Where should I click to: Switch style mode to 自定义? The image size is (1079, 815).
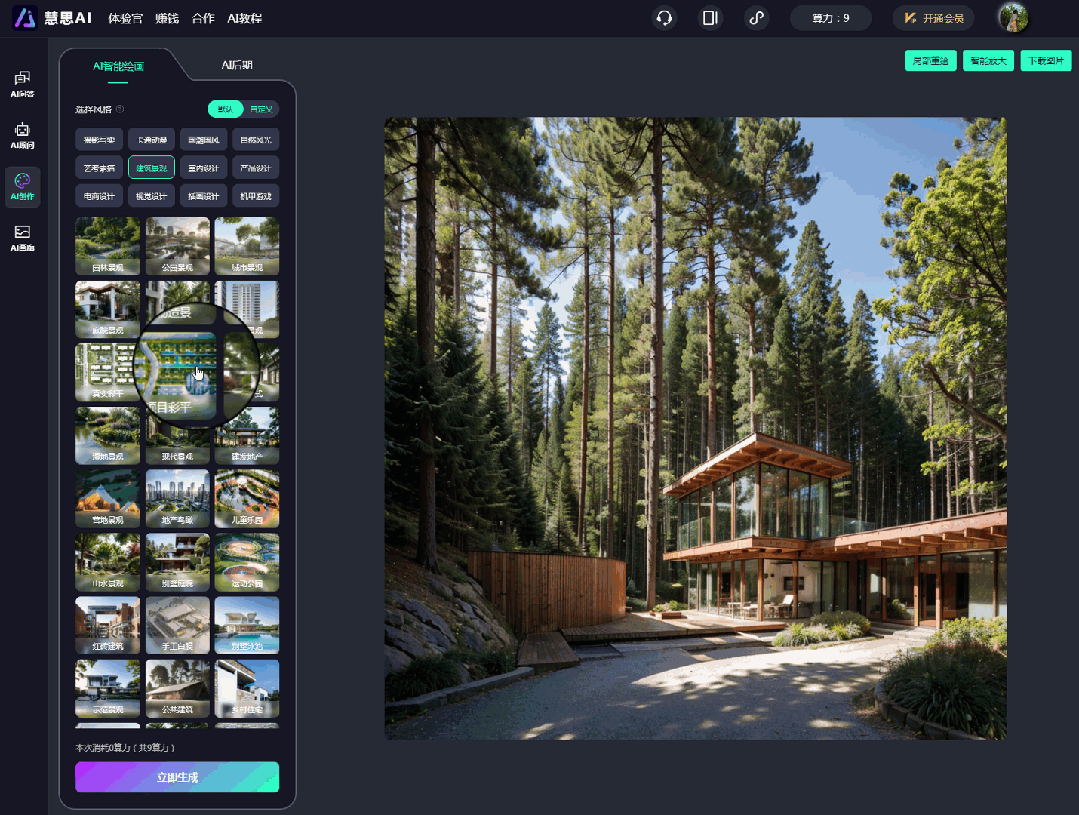[x=263, y=109]
